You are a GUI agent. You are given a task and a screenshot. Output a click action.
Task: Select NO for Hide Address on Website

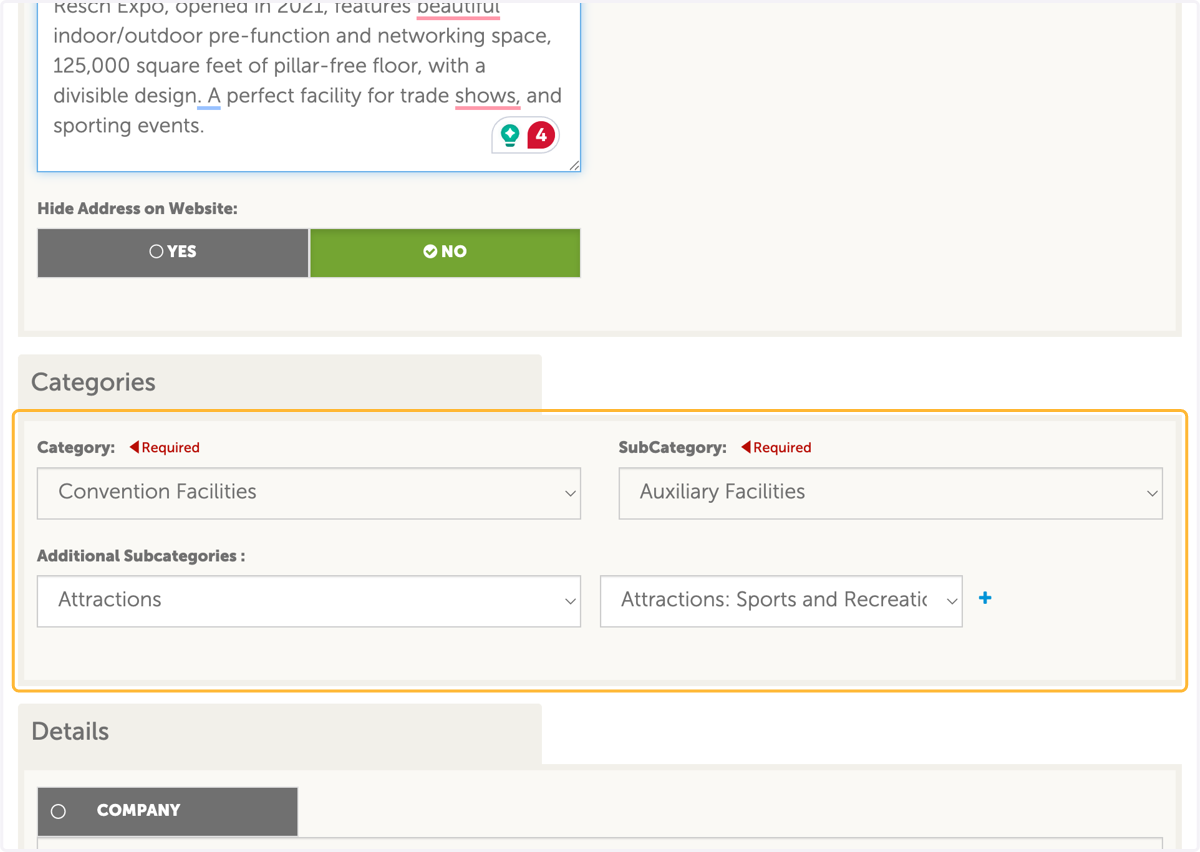coord(445,252)
